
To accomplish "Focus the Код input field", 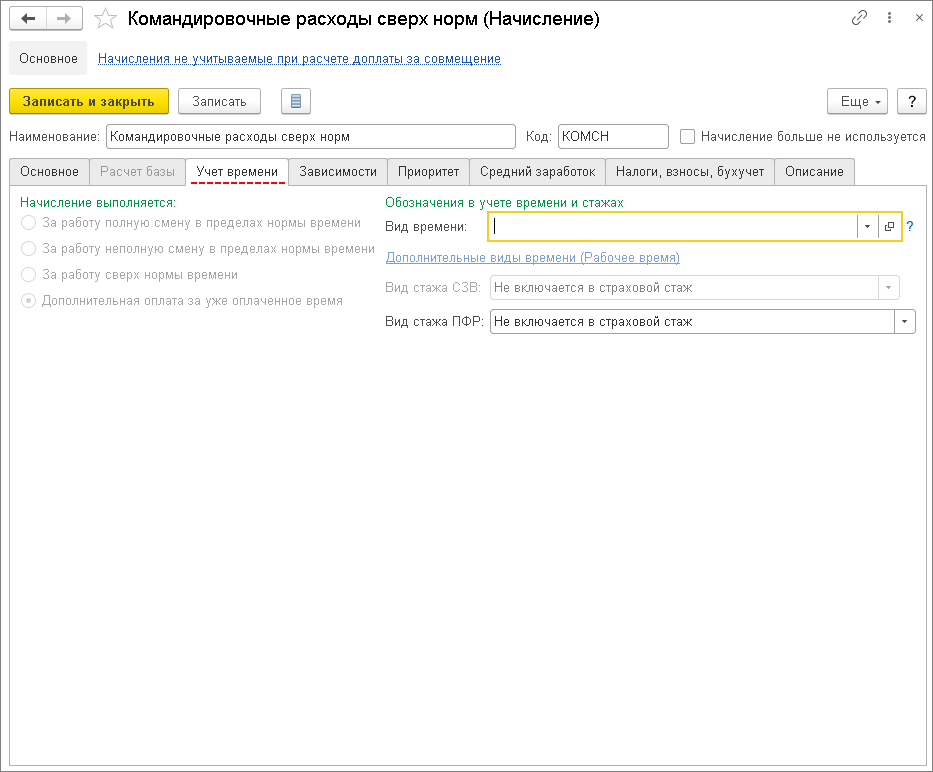I will click(613, 136).
